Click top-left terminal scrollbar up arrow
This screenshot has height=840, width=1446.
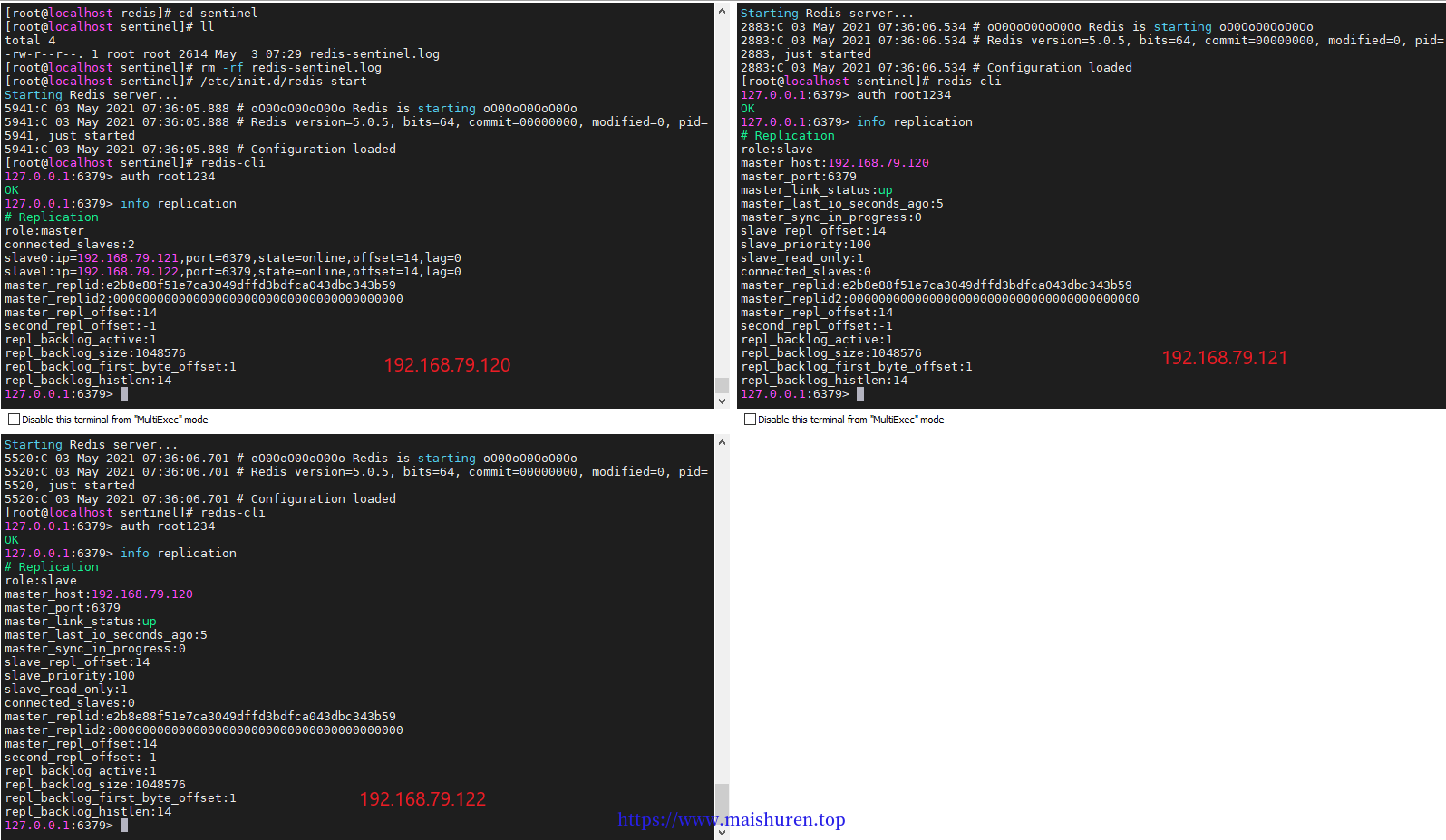click(722, 11)
